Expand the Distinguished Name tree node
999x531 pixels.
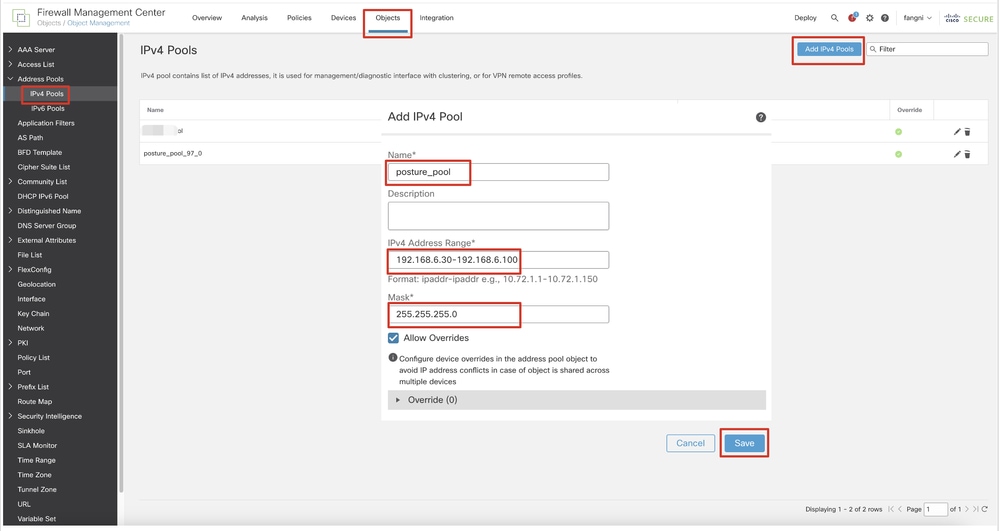[10, 210]
